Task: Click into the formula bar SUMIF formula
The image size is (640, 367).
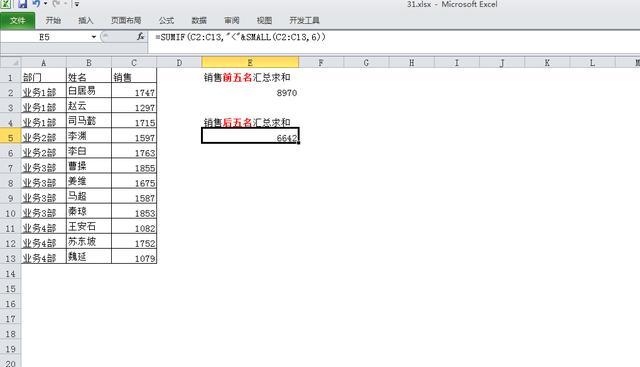Action: tap(240, 37)
